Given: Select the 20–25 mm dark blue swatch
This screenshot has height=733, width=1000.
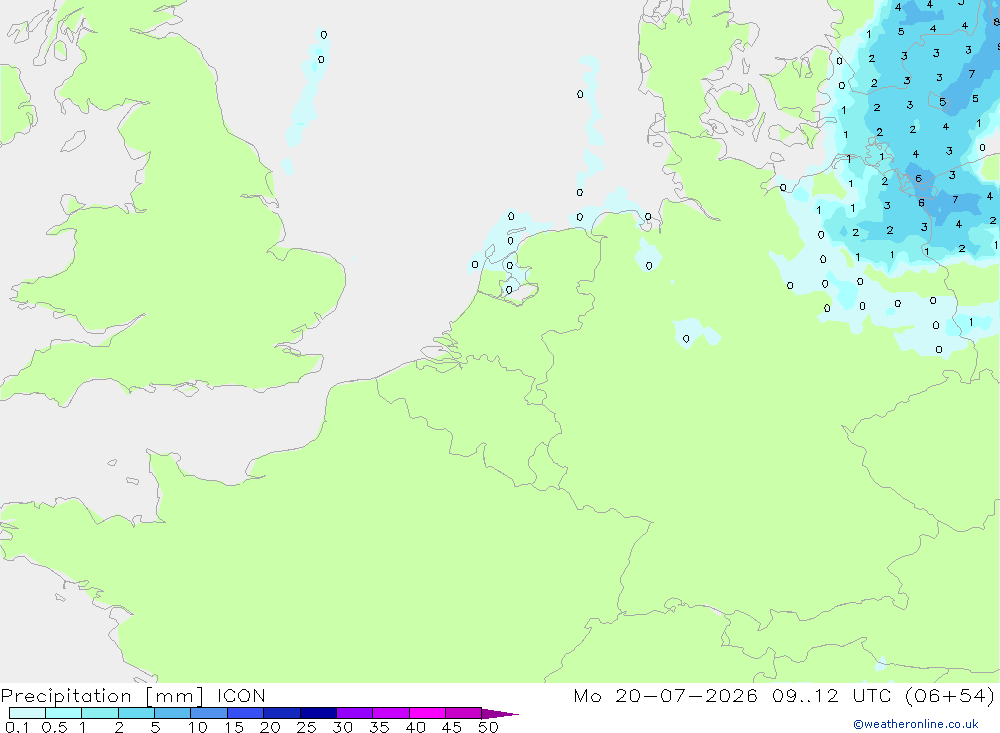Looking at the screenshot, I should pyautogui.click(x=282, y=713).
